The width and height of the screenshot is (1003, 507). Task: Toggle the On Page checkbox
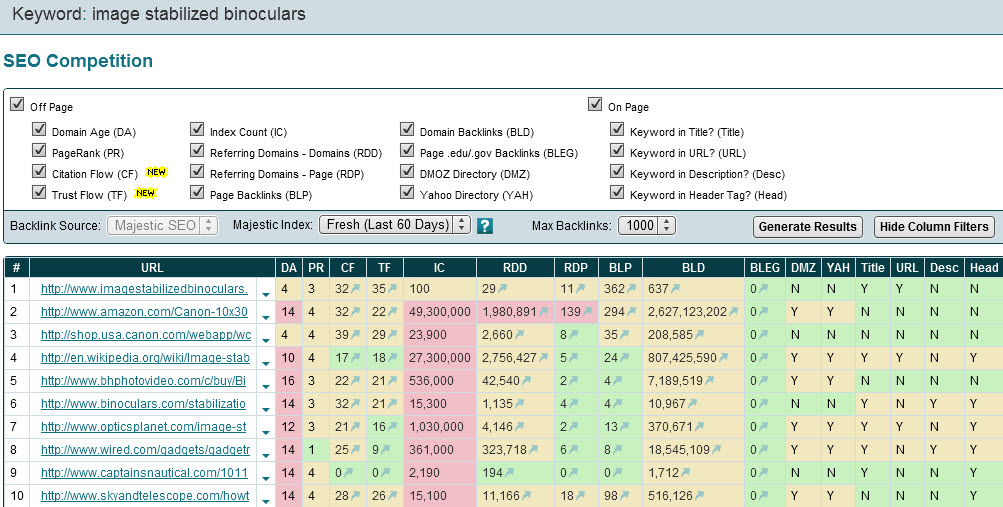tap(595, 104)
